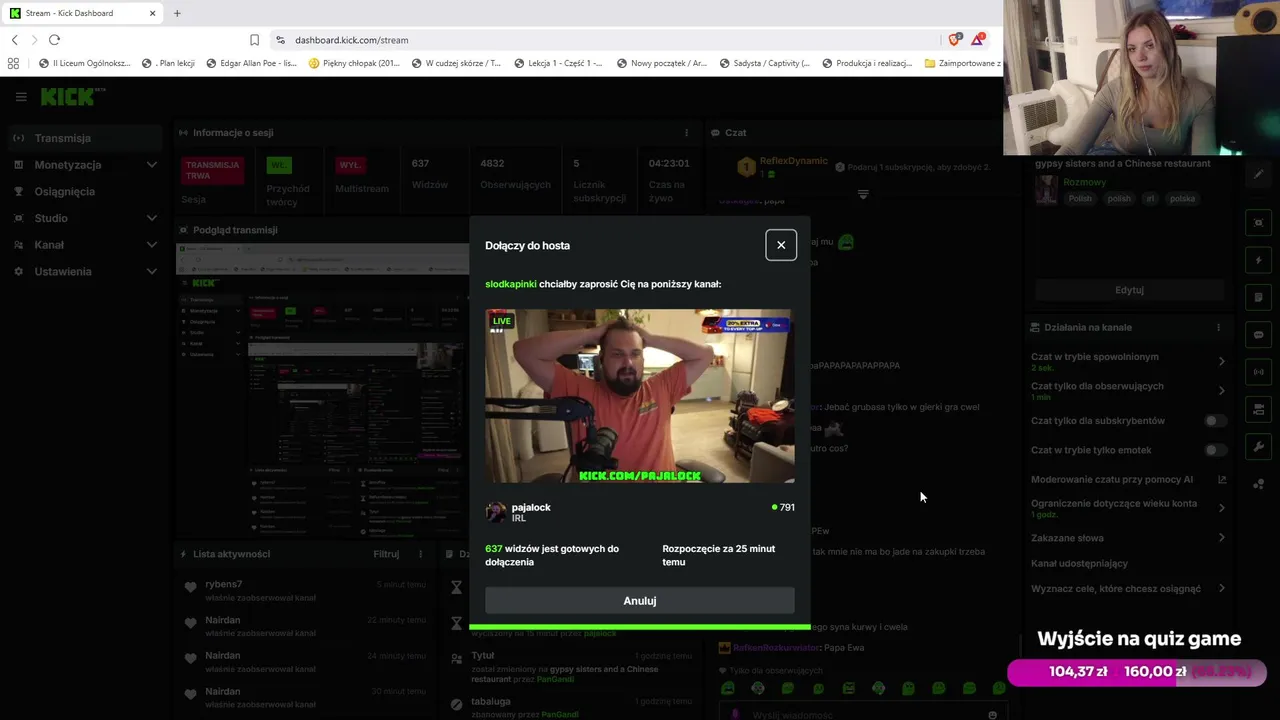Select Transmisja in the sidebar
Viewport: 1280px width, 720px height.
(84, 138)
